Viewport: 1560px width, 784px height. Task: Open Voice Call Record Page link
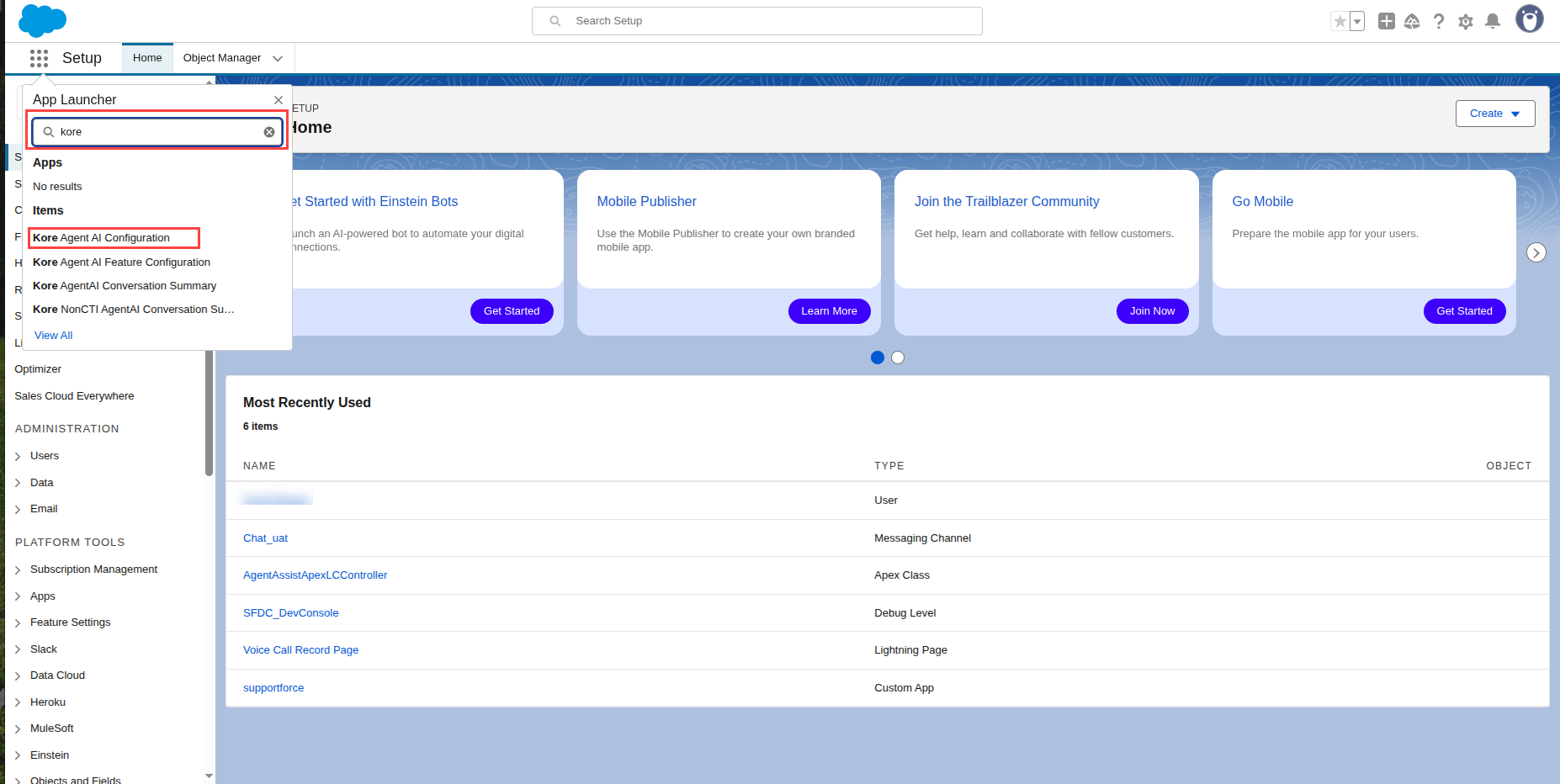pos(300,650)
